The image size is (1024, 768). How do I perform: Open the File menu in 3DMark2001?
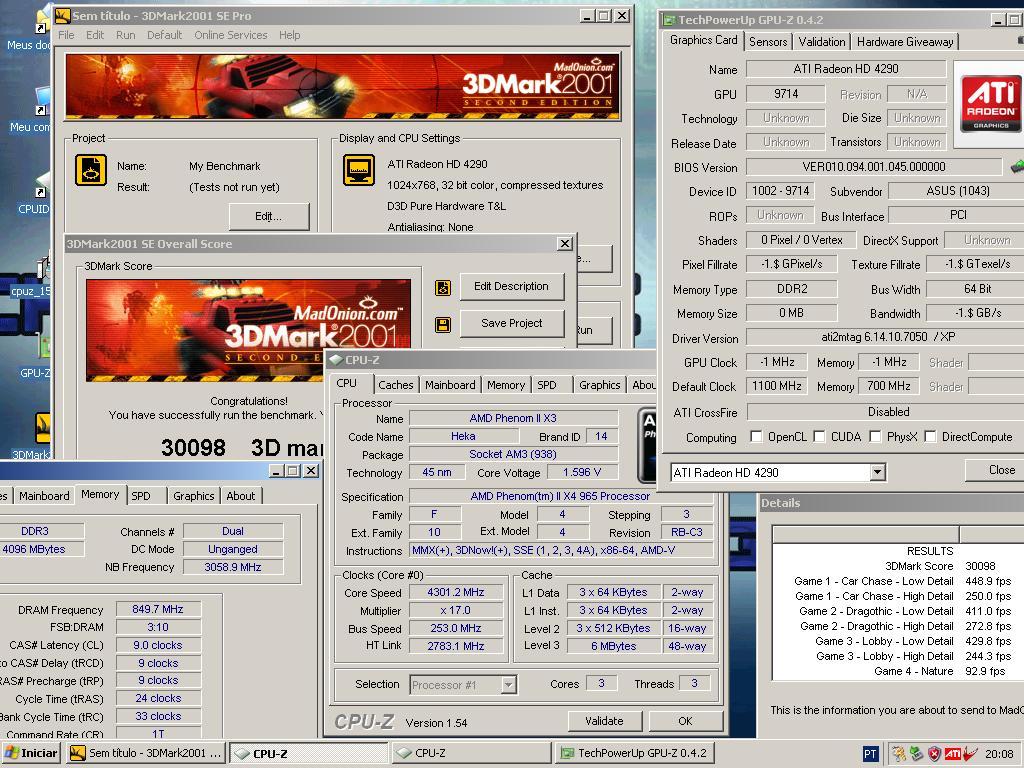click(66, 35)
